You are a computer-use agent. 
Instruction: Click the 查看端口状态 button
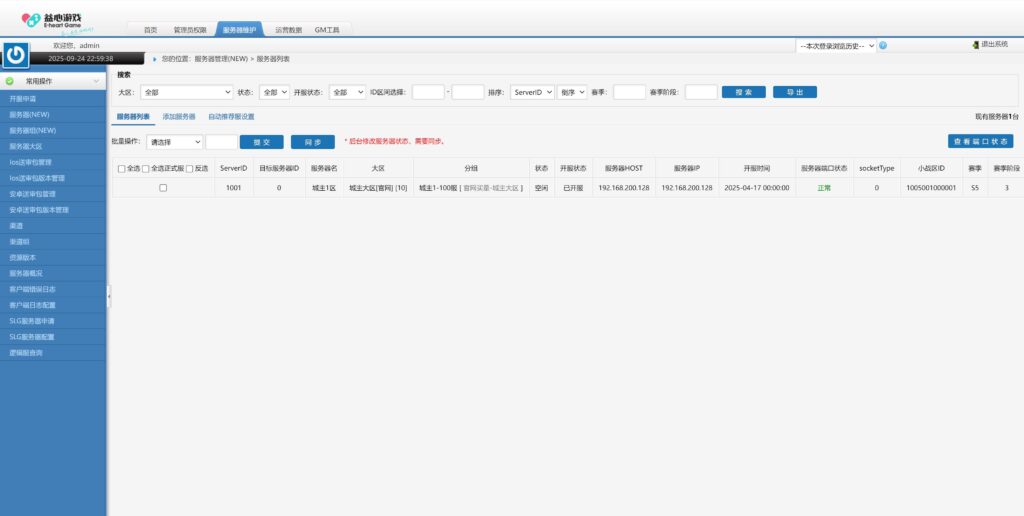coord(980,142)
